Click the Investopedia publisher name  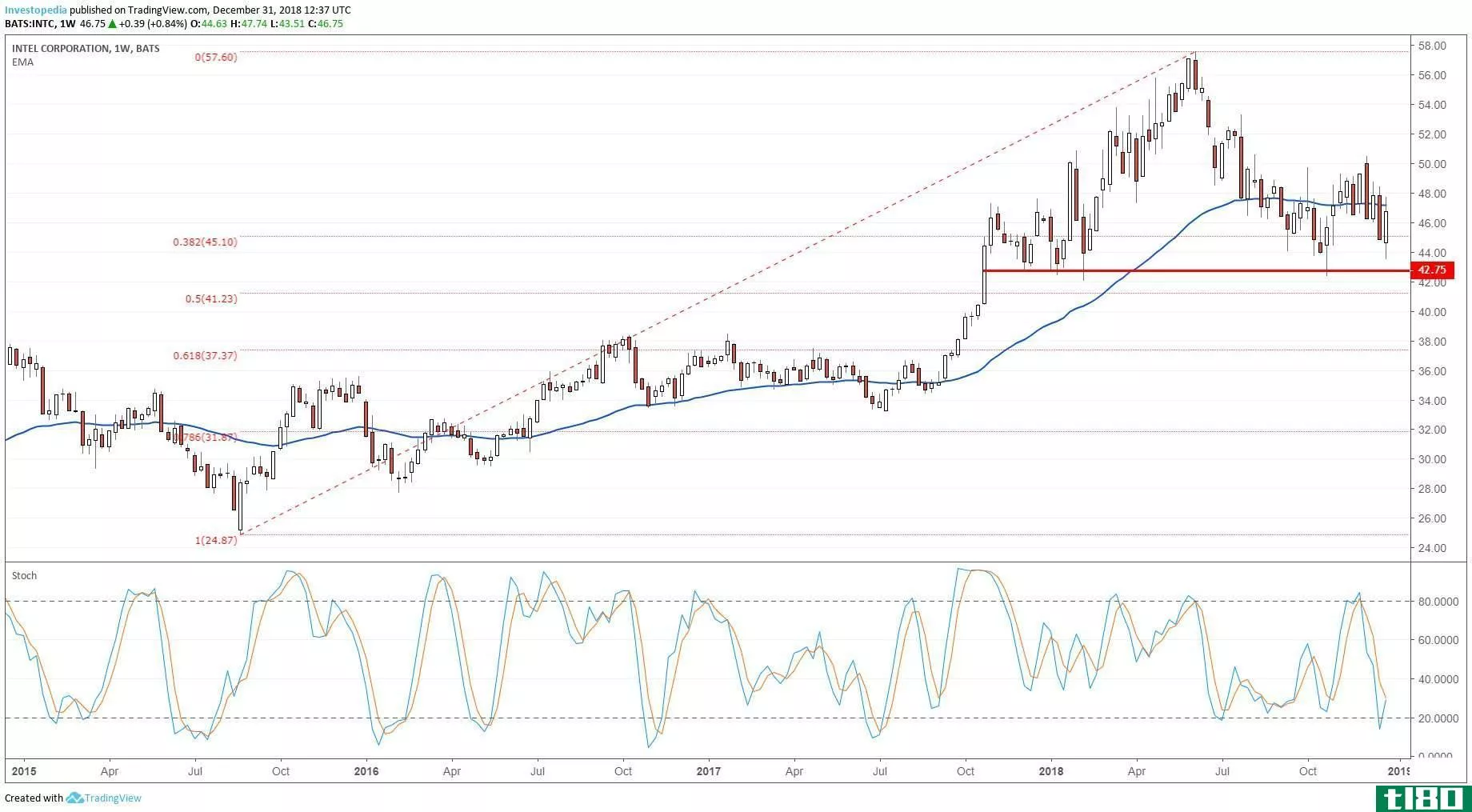click(x=36, y=10)
